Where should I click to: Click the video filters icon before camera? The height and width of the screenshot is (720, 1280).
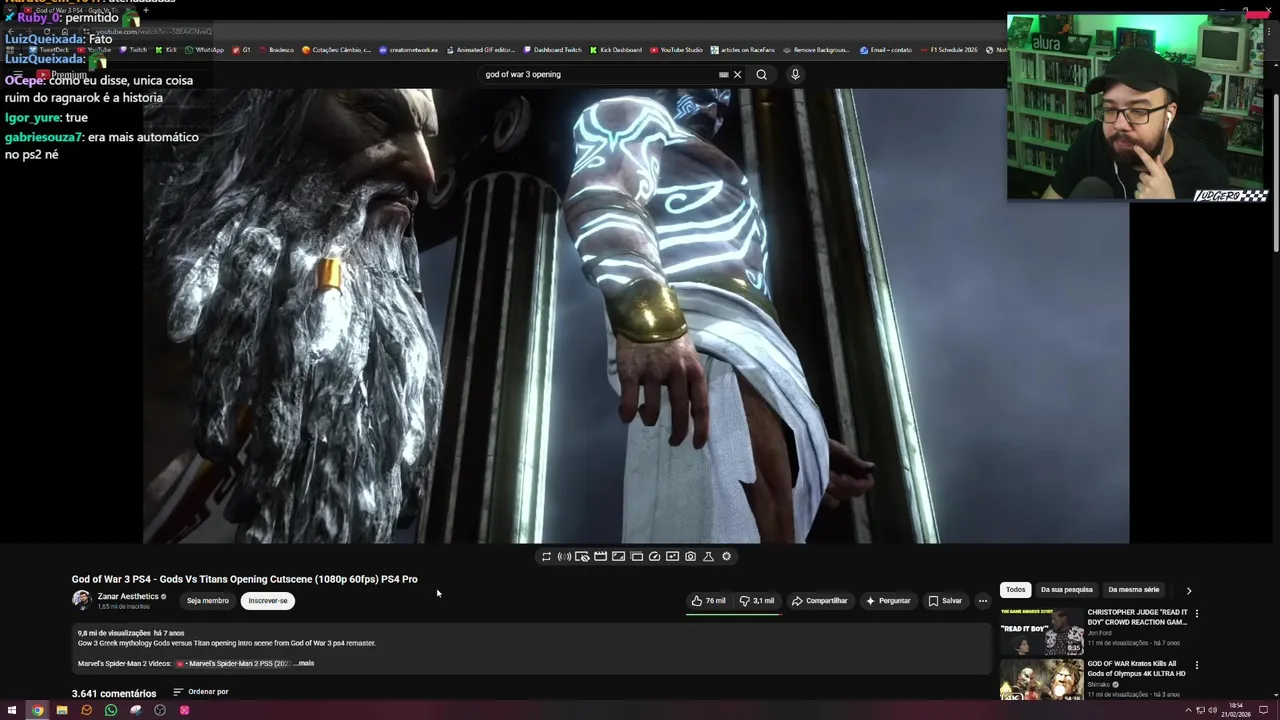(x=672, y=557)
